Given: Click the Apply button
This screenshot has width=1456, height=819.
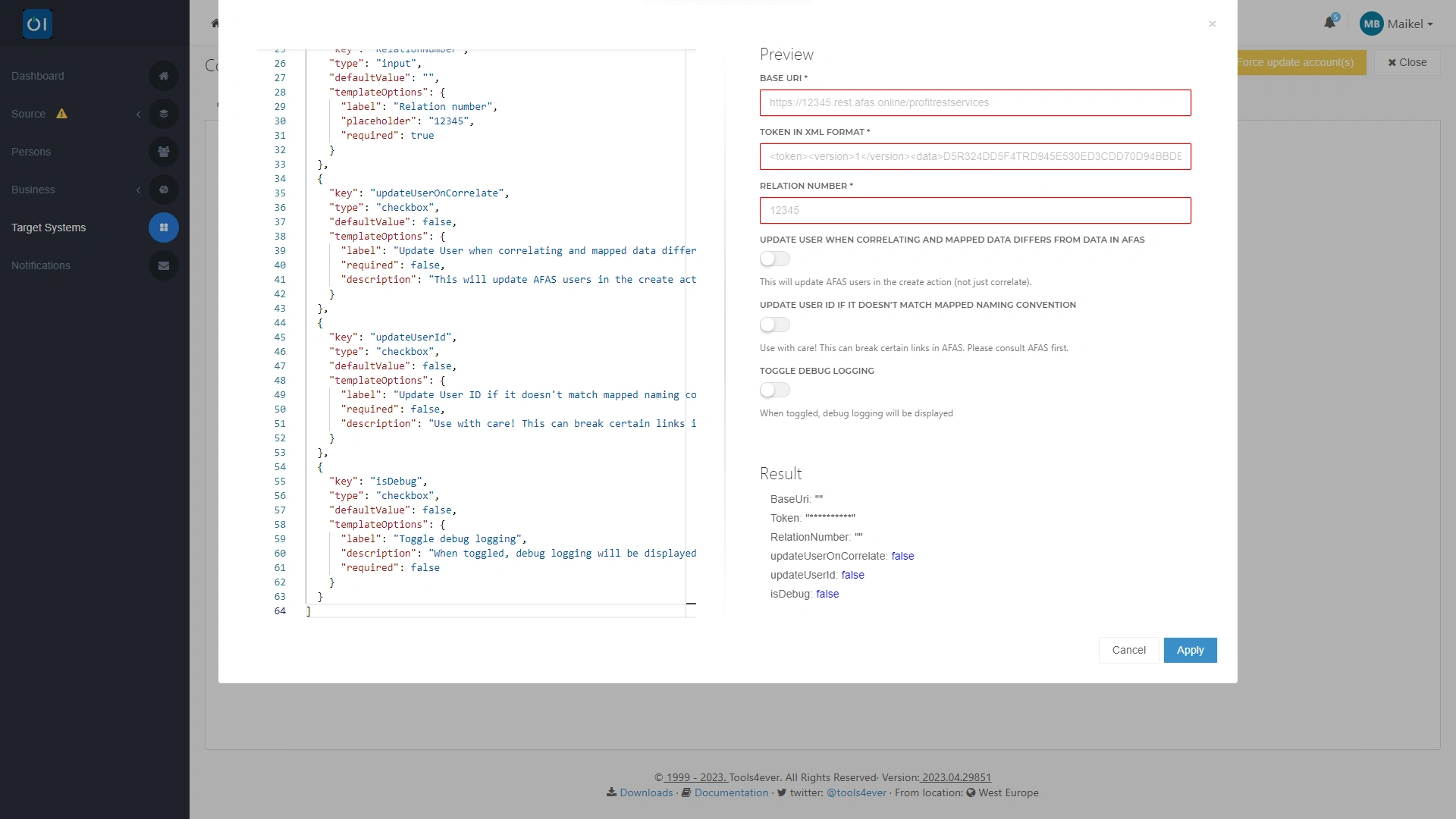Looking at the screenshot, I should [1190, 650].
